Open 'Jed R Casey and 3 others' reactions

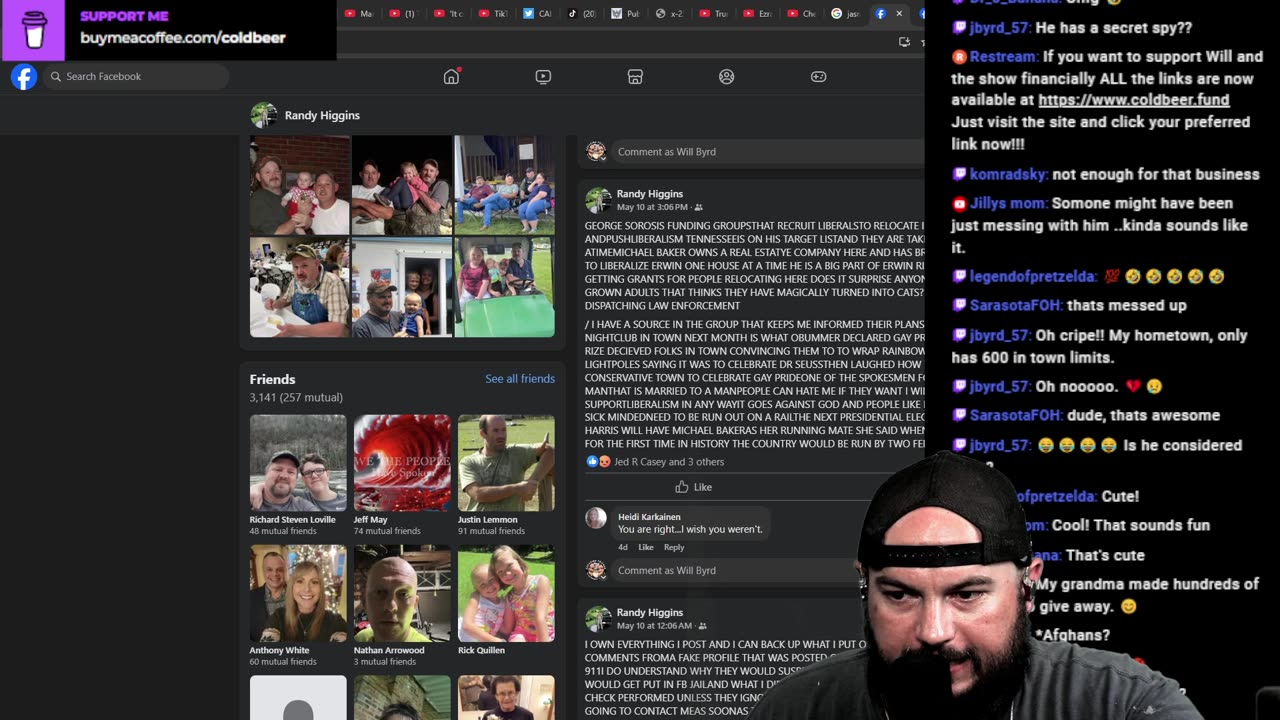[669, 462]
